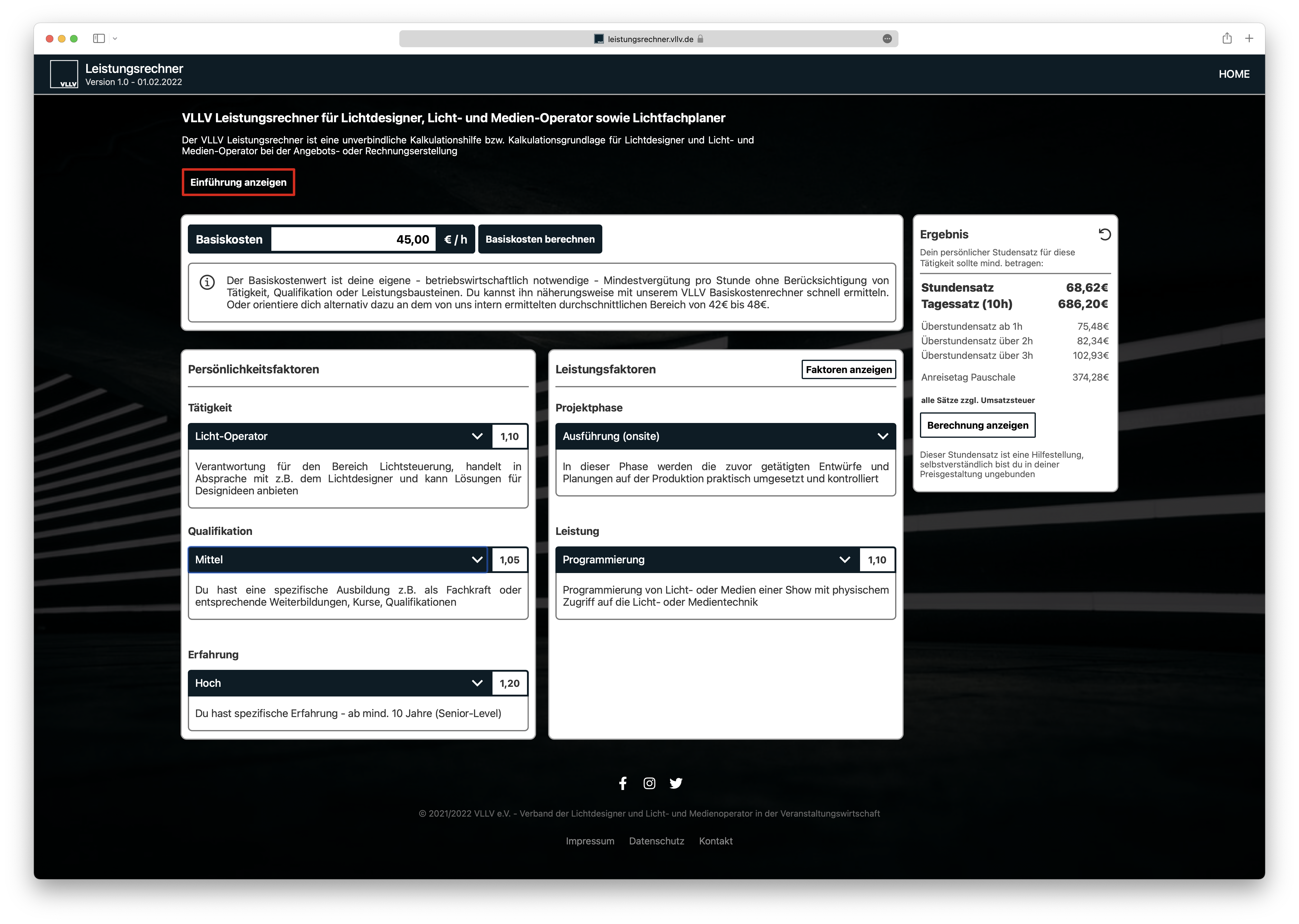This screenshot has width=1299, height=924.
Task: Open the Twitter bird icon
Action: (676, 783)
